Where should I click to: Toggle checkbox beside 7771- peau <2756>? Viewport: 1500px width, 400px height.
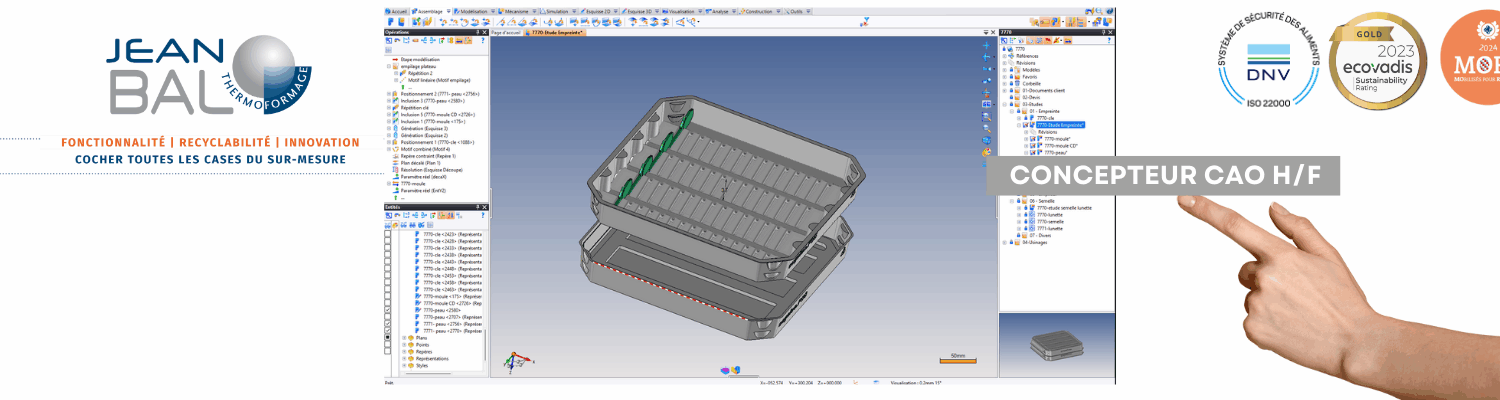(388, 324)
